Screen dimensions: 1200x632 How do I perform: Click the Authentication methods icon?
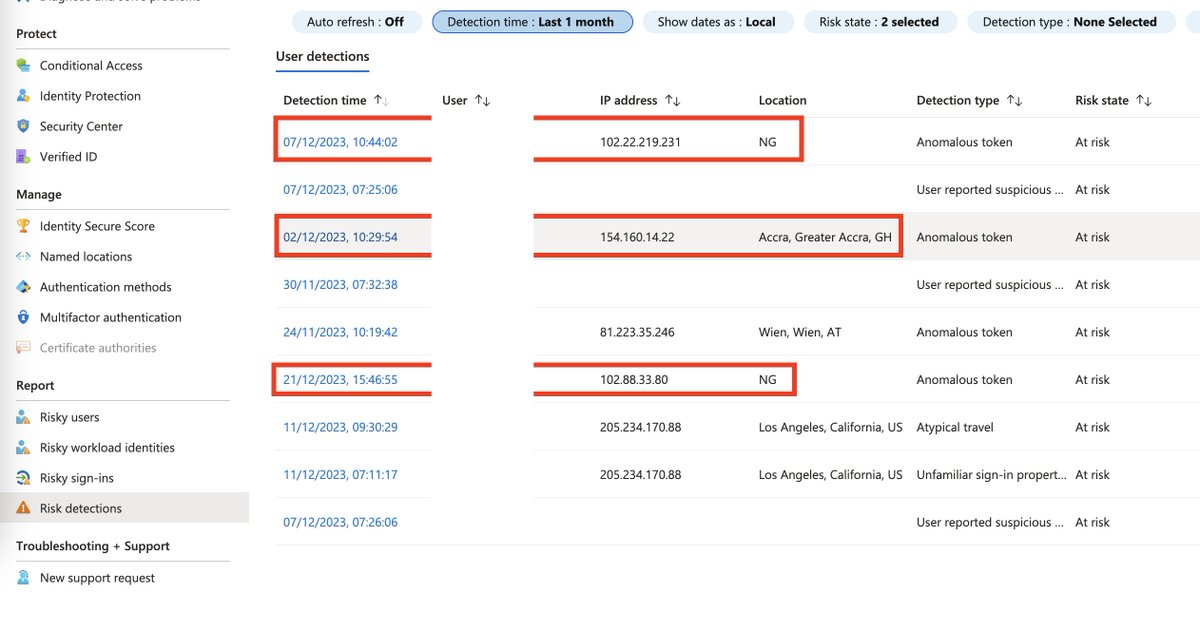point(24,287)
